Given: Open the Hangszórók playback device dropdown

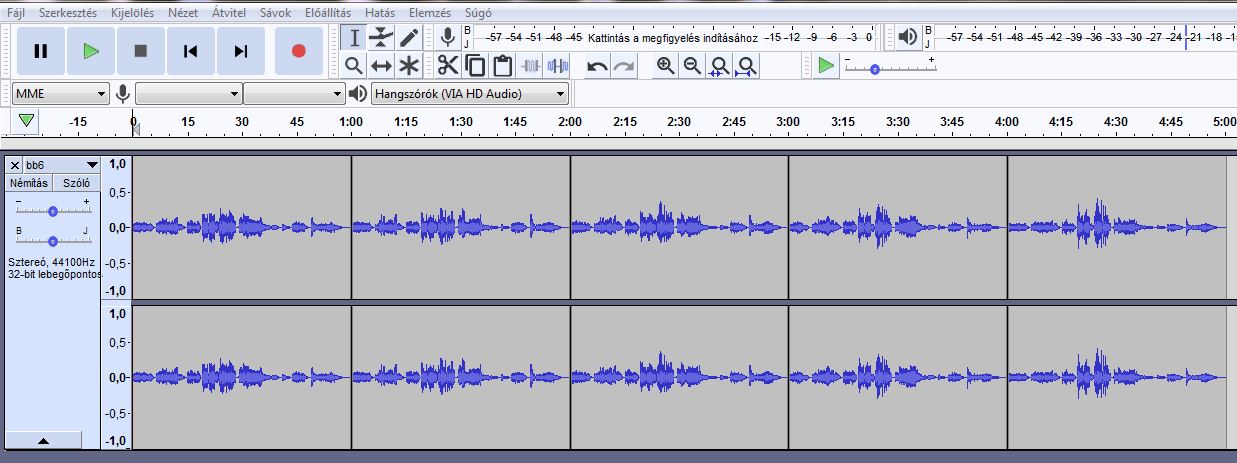Looking at the screenshot, I should pos(469,94).
